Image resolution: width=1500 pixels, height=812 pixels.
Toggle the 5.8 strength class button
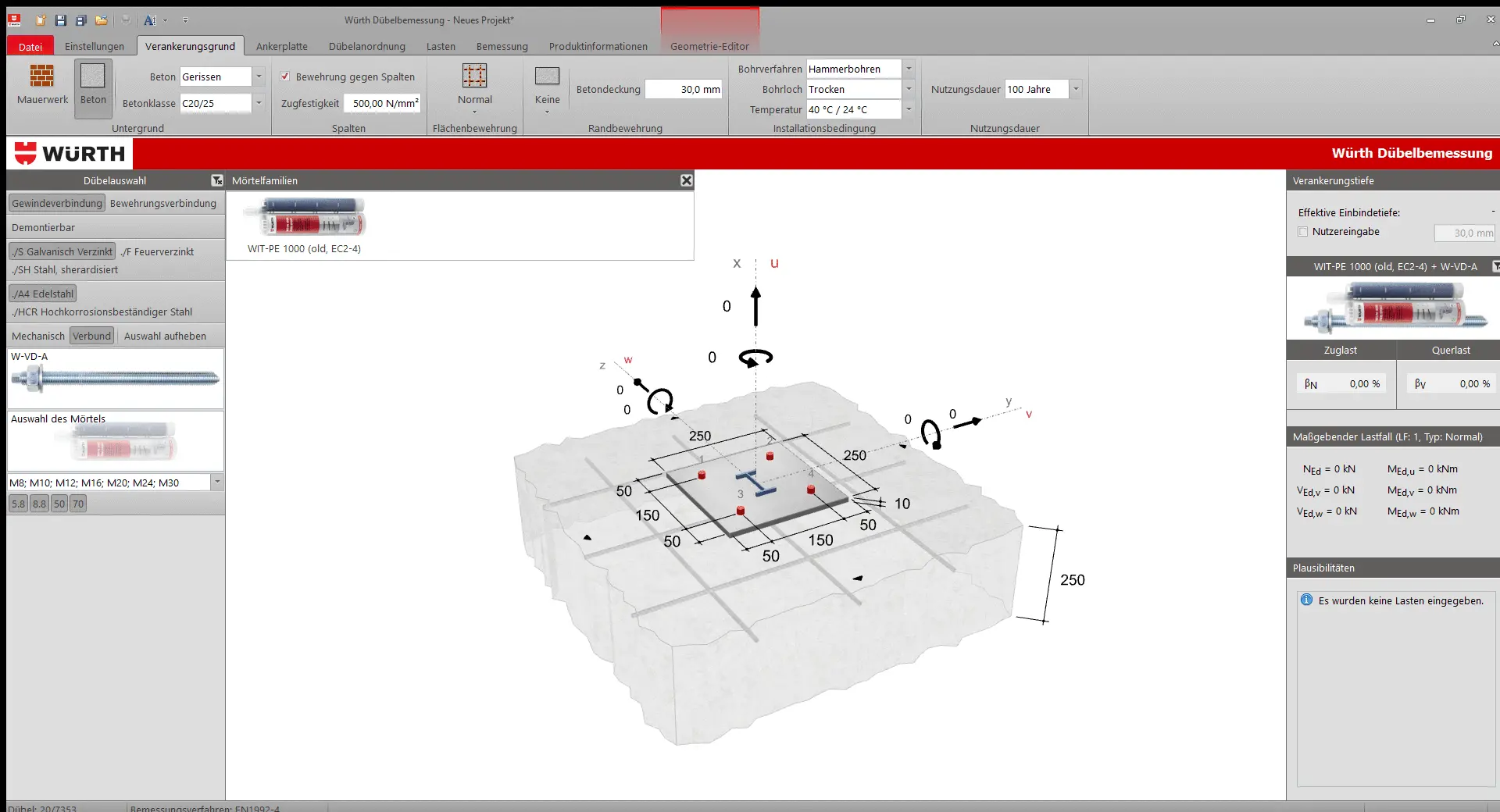coord(19,504)
